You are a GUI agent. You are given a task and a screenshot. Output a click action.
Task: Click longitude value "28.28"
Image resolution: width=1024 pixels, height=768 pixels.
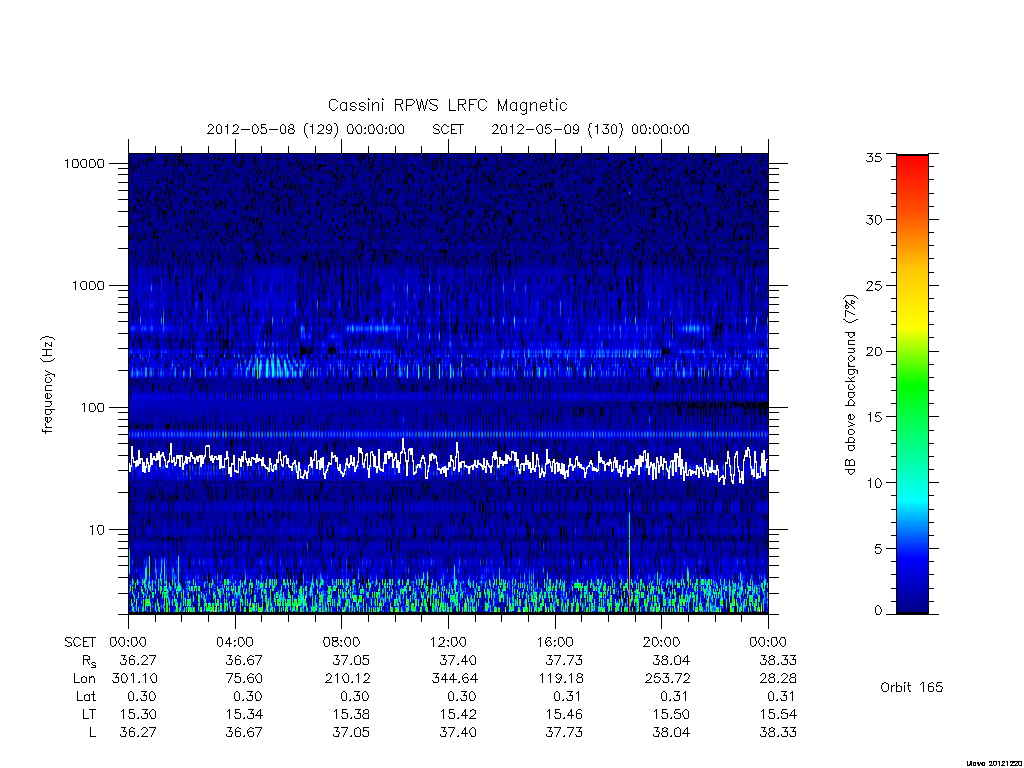coord(778,679)
